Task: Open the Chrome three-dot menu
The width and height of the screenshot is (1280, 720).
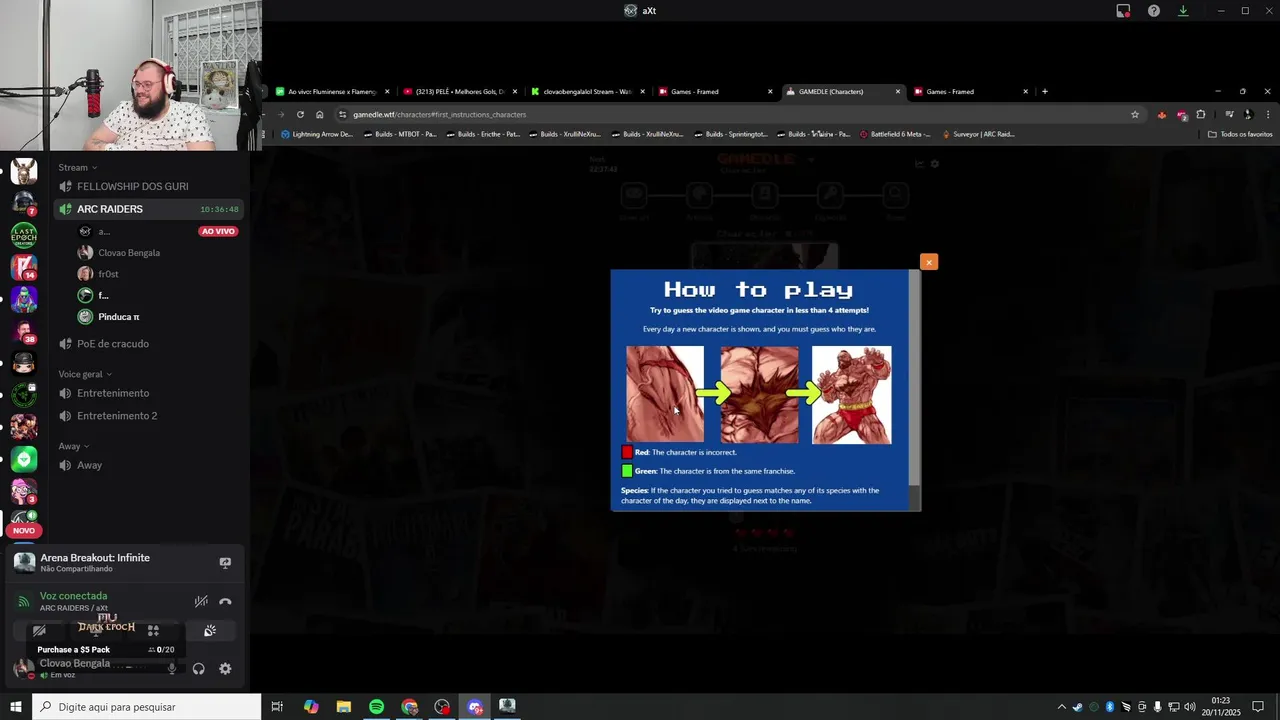Action: tap(1268, 114)
